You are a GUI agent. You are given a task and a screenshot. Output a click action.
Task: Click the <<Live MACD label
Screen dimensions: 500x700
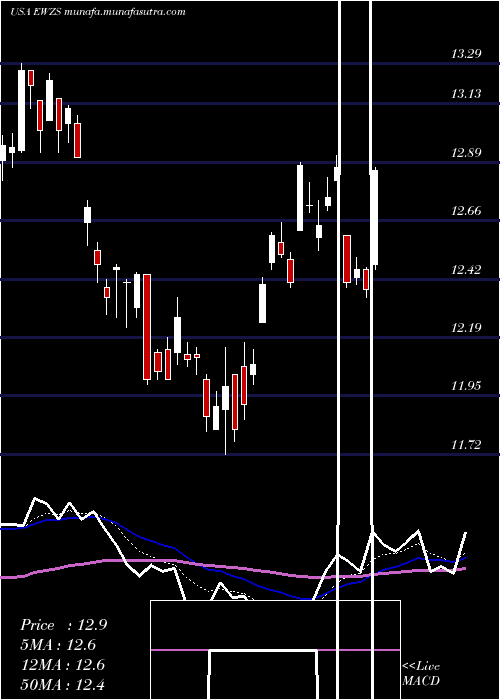click(421, 673)
